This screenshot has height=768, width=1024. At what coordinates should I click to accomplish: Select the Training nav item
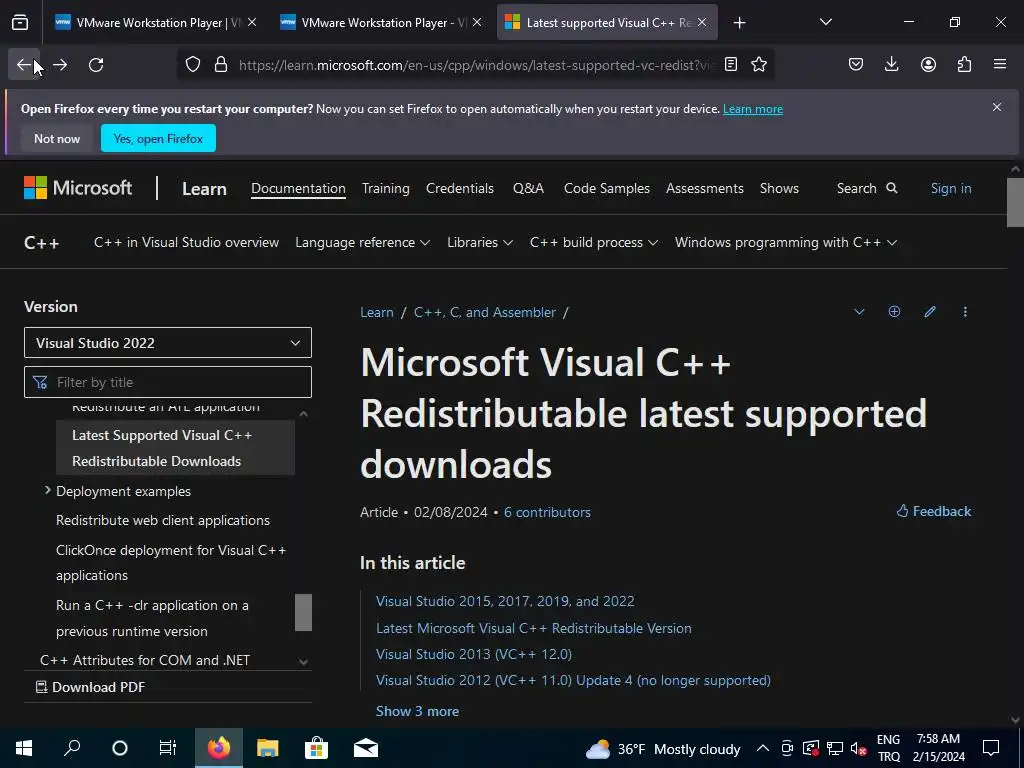point(386,188)
